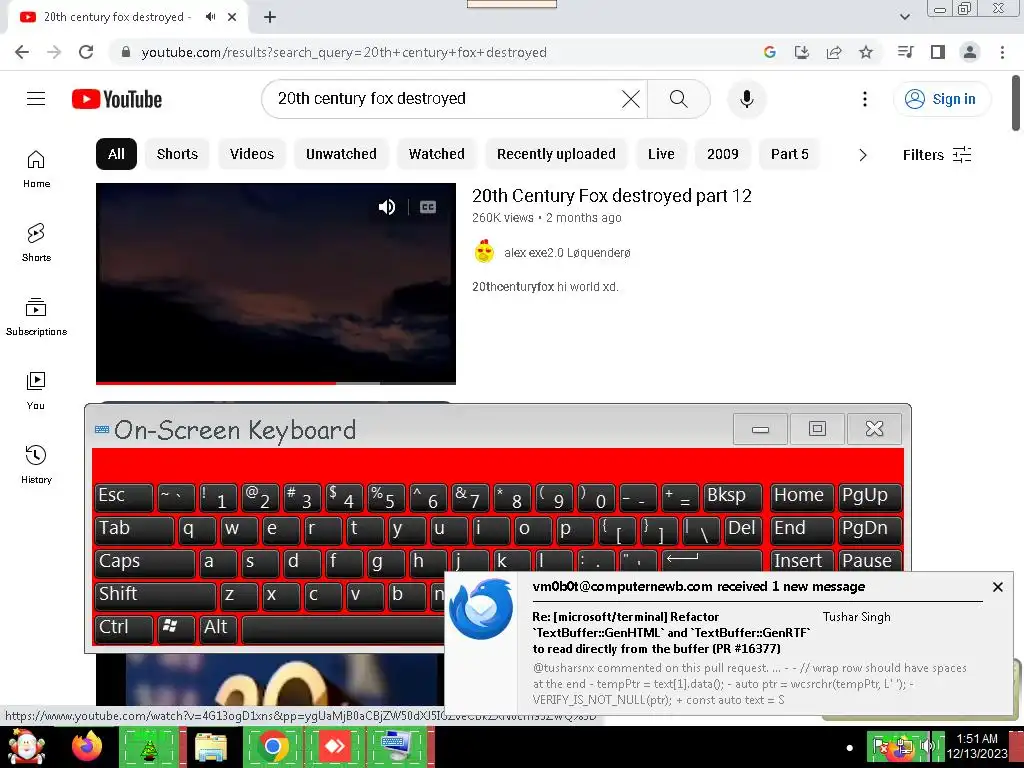Open Chrome media controls icon

(905, 52)
